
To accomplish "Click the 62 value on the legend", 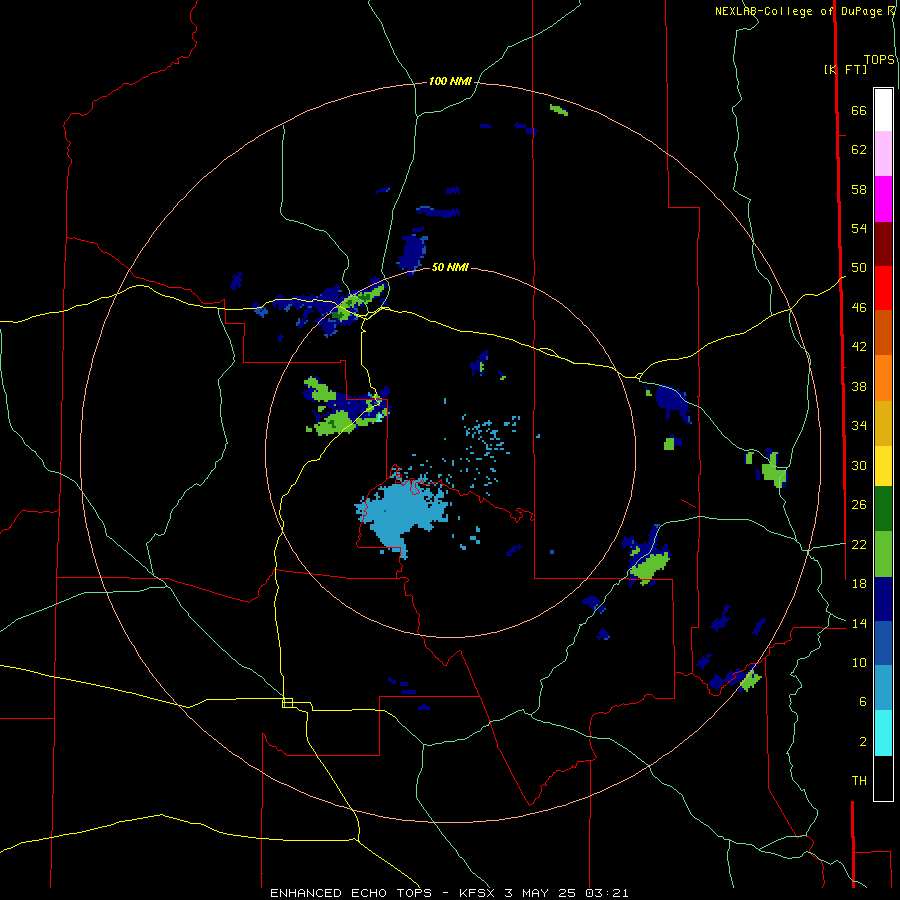I will tap(859, 150).
